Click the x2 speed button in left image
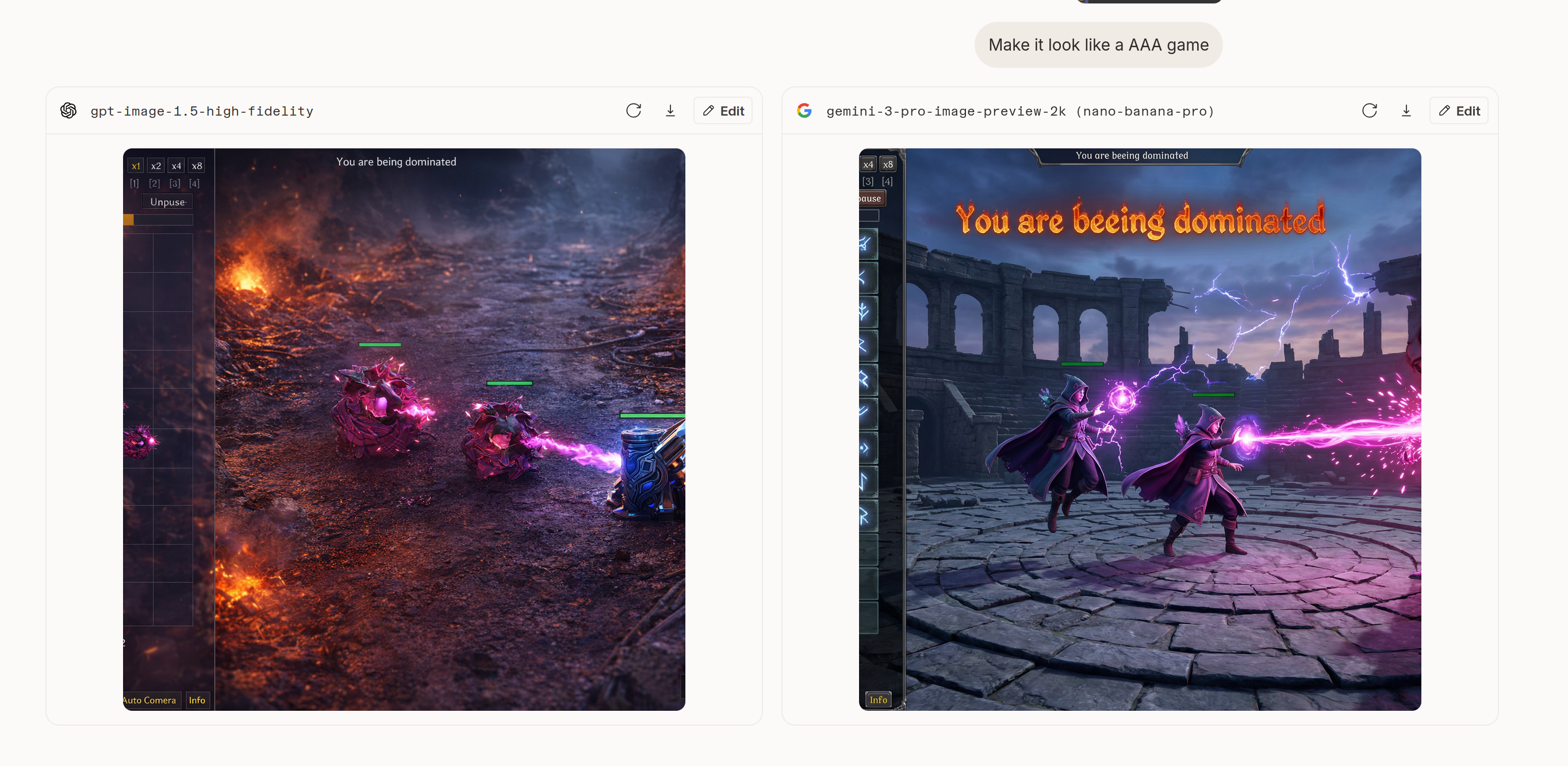Viewport: 1568px width, 766px height. pos(156,166)
